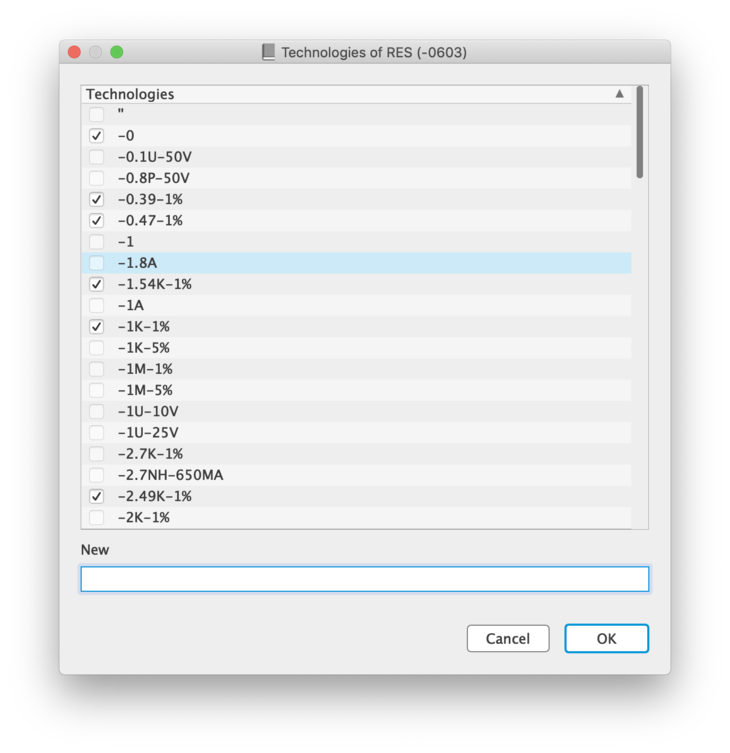This screenshot has width=730, height=753.
Task: Focus the New technology text field
Action: pyautogui.click(x=365, y=579)
